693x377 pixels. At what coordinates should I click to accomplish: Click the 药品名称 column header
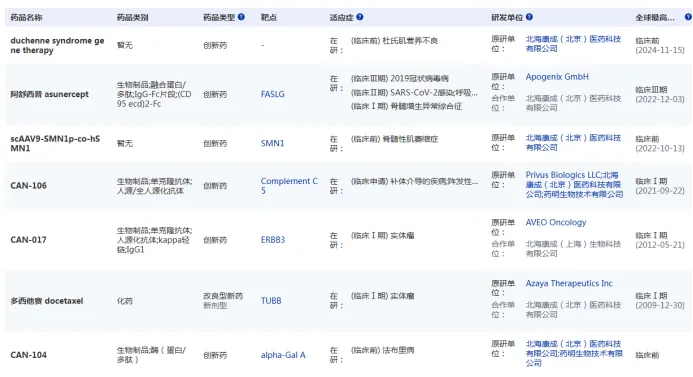27,18
